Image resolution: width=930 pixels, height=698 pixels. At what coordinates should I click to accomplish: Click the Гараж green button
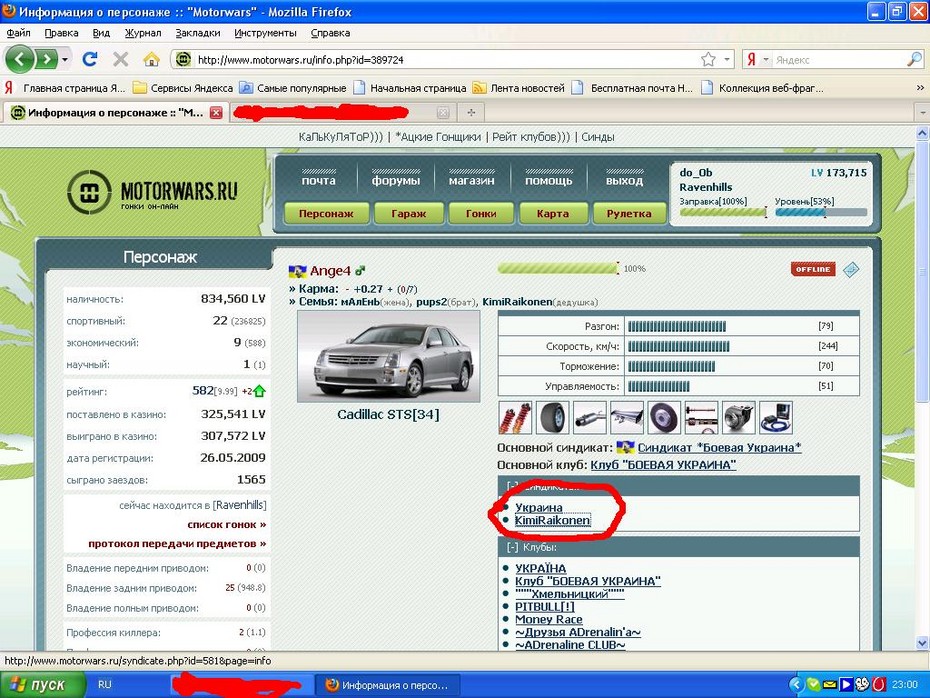click(409, 213)
